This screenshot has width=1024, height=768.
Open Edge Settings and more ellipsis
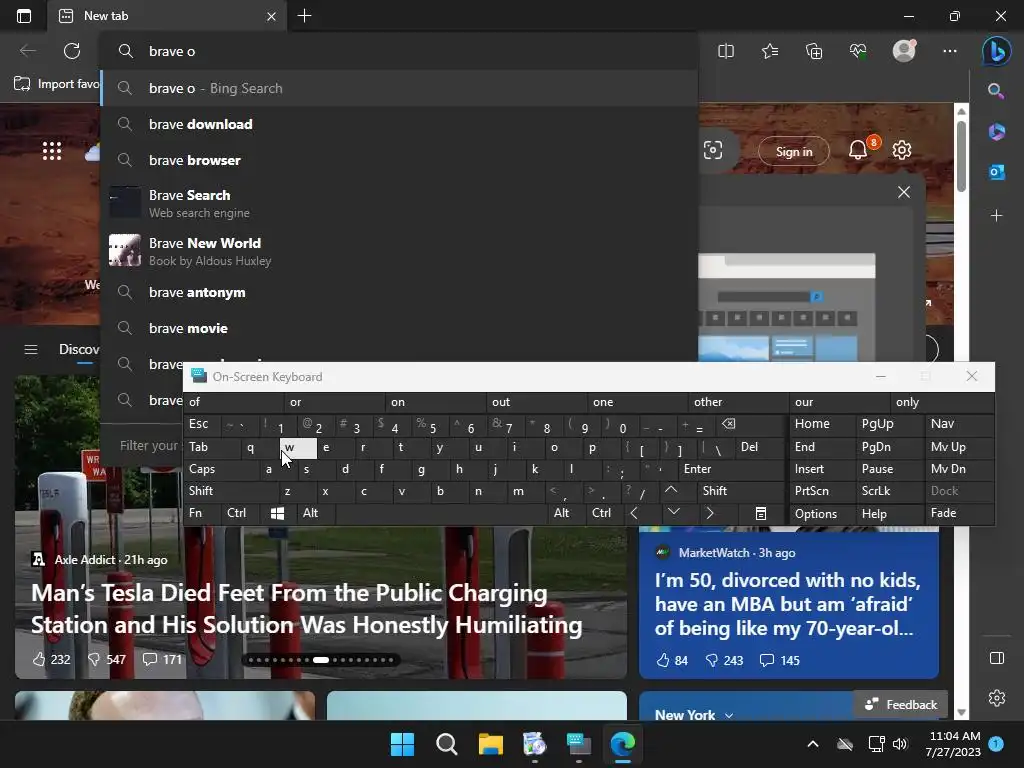point(950,51)
